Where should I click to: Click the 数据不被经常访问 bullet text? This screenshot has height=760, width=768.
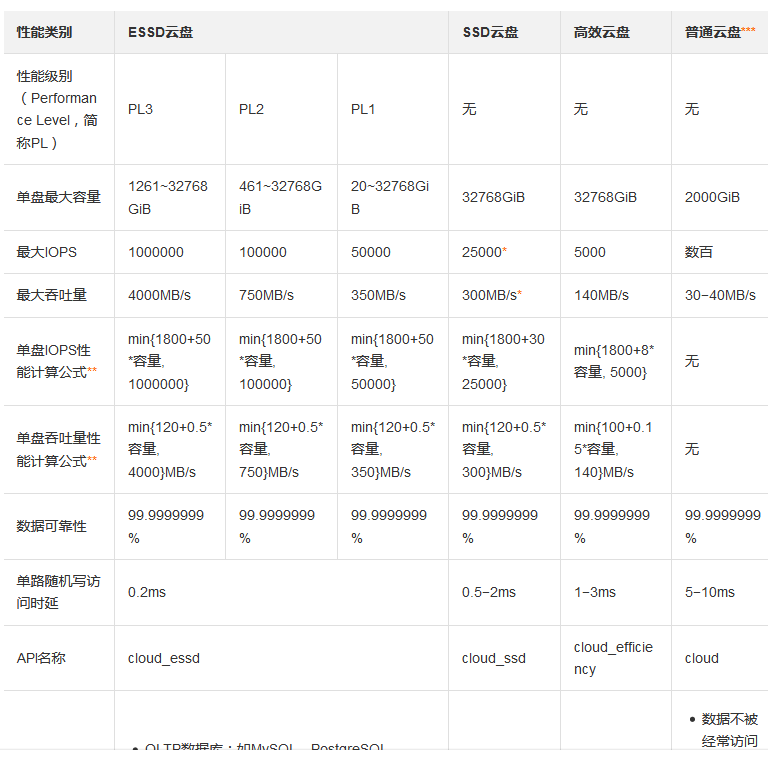[729, 730]
